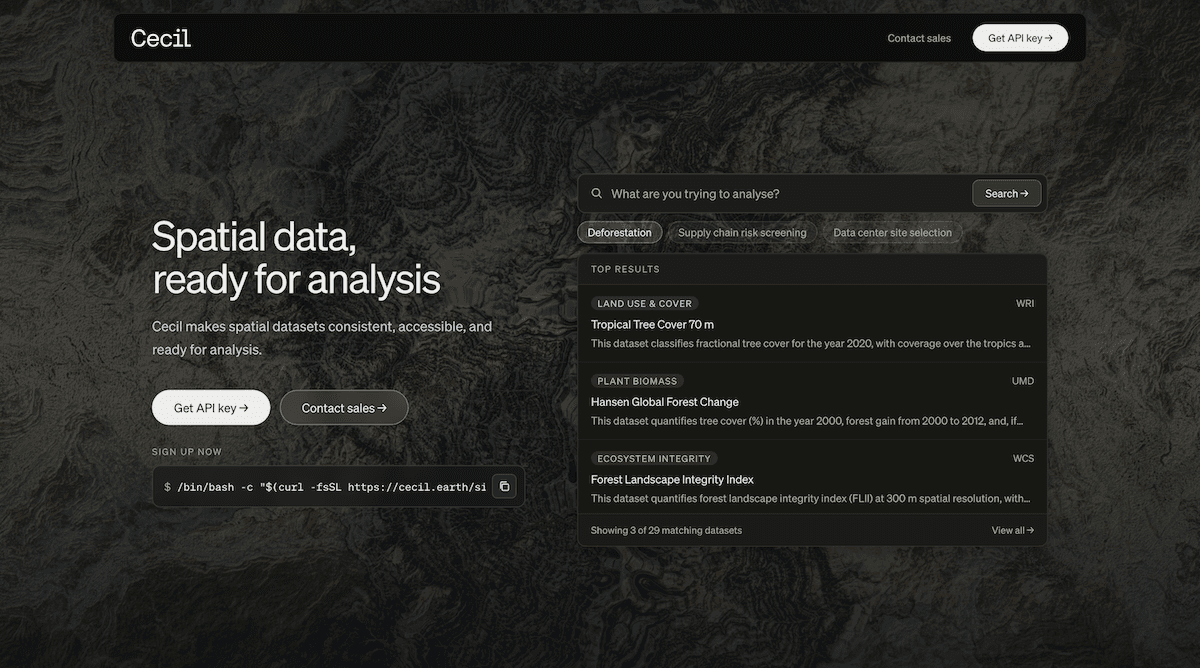Select the Supply chain risk screening chip
1200x668 pixels.
[x=742, y=232]
